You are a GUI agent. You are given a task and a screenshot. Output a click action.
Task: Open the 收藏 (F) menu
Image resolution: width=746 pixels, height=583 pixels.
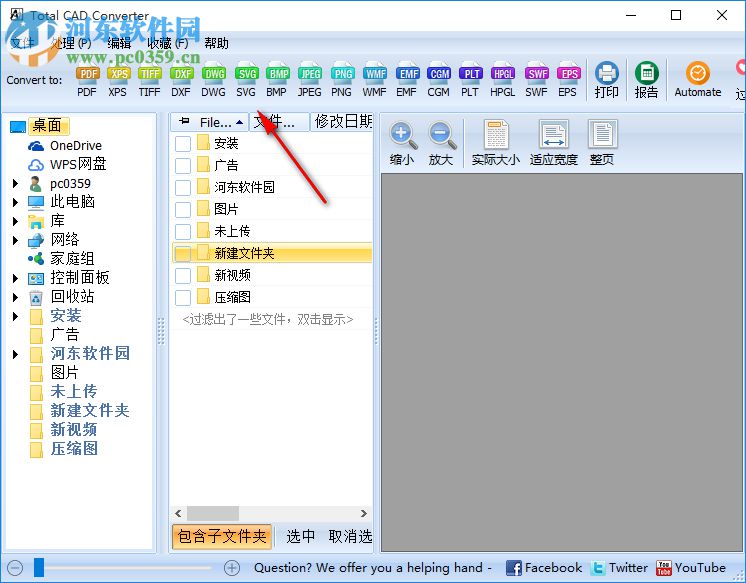[167, 43]
